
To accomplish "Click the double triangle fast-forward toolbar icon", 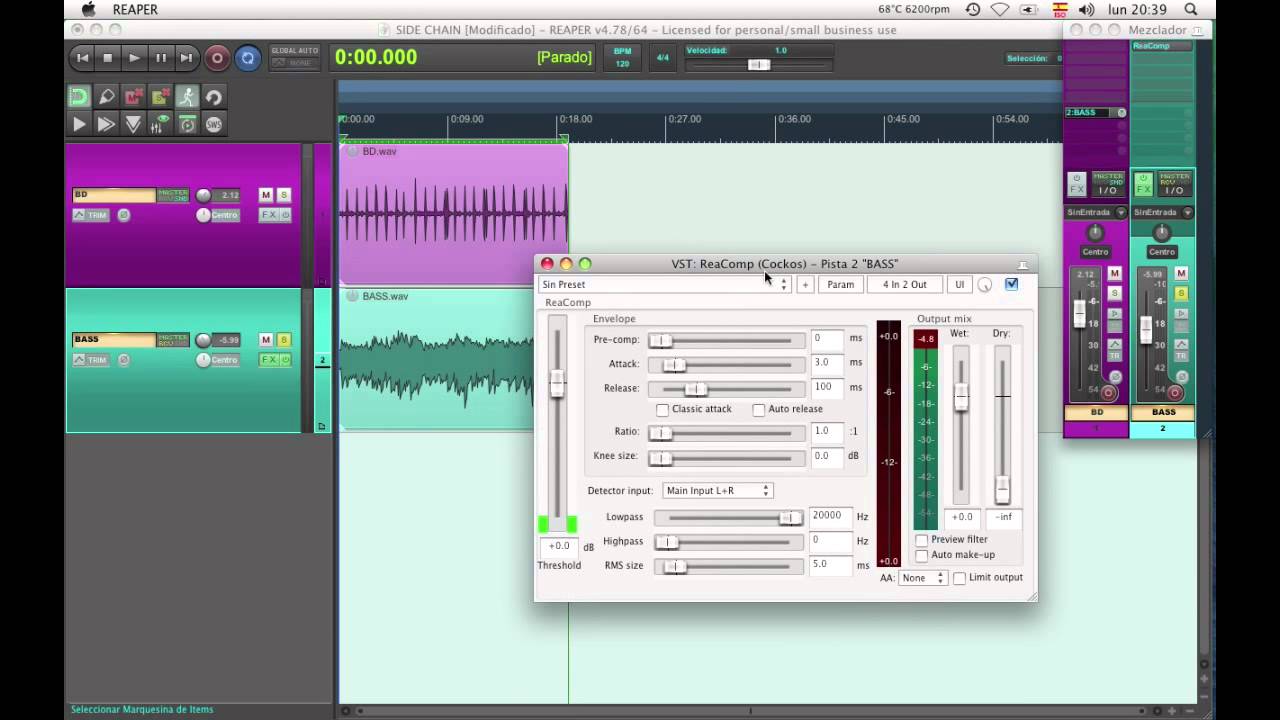I will [106, 124].
